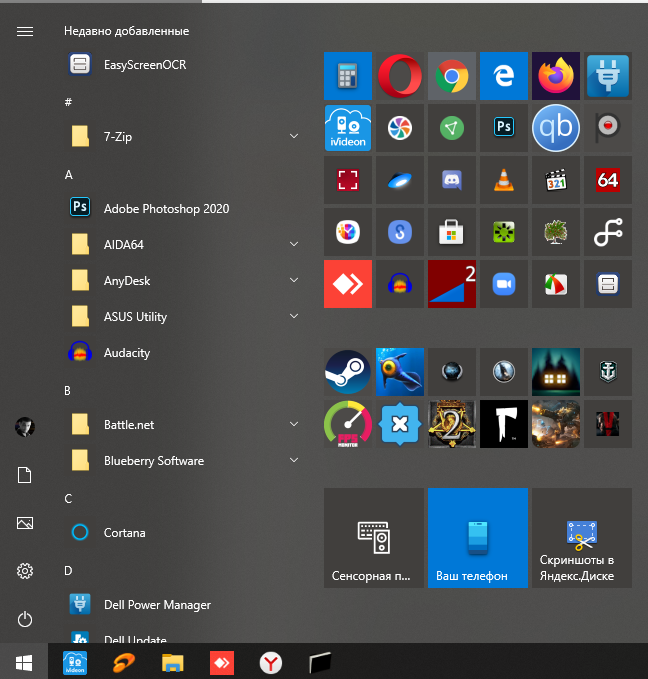Viewport: 648px width, 679px height.
Task: Open the Ivideon tile
Action: (x=347, y=128)
